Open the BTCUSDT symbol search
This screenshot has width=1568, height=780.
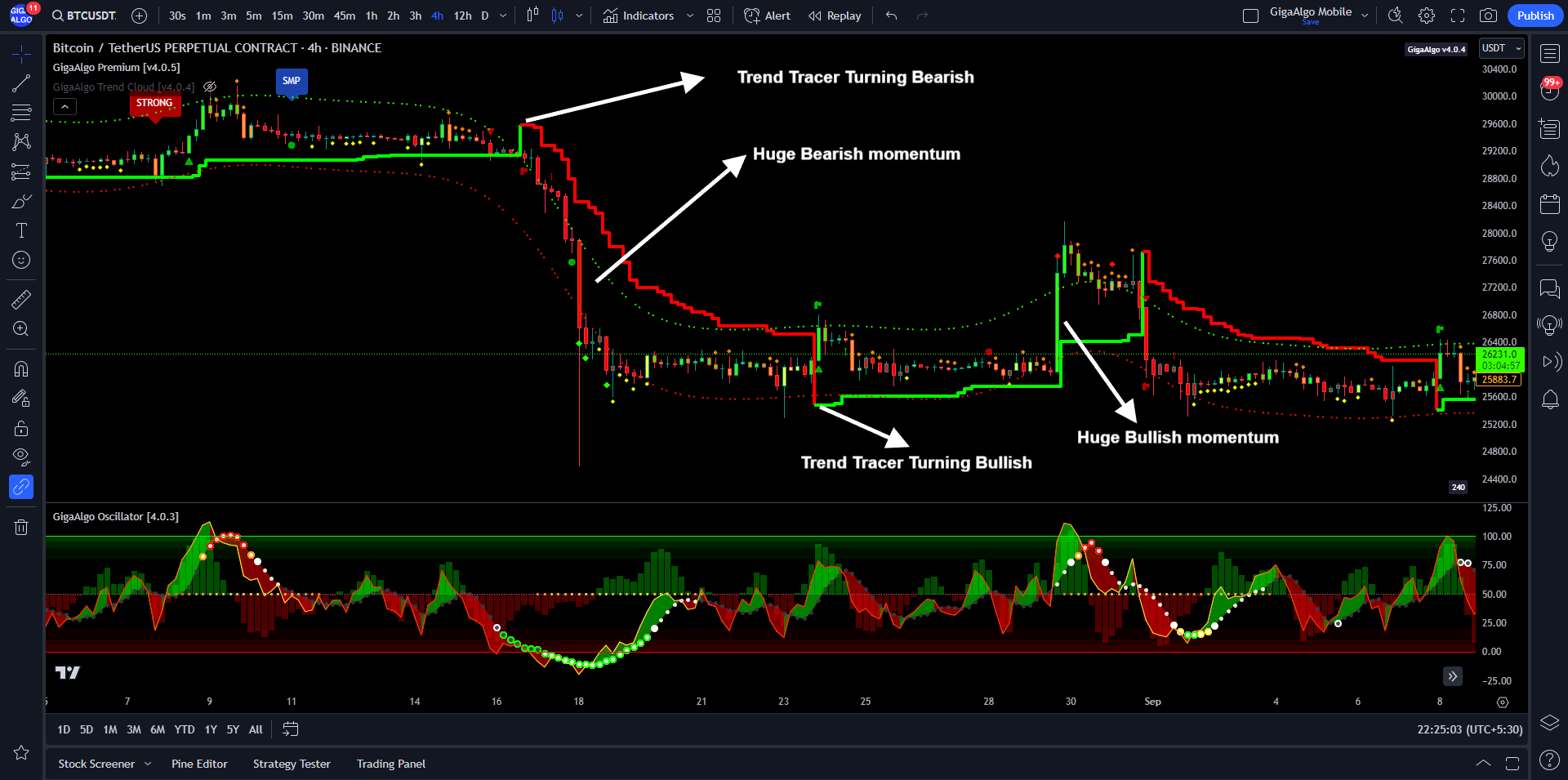click(x=84, y=16)
